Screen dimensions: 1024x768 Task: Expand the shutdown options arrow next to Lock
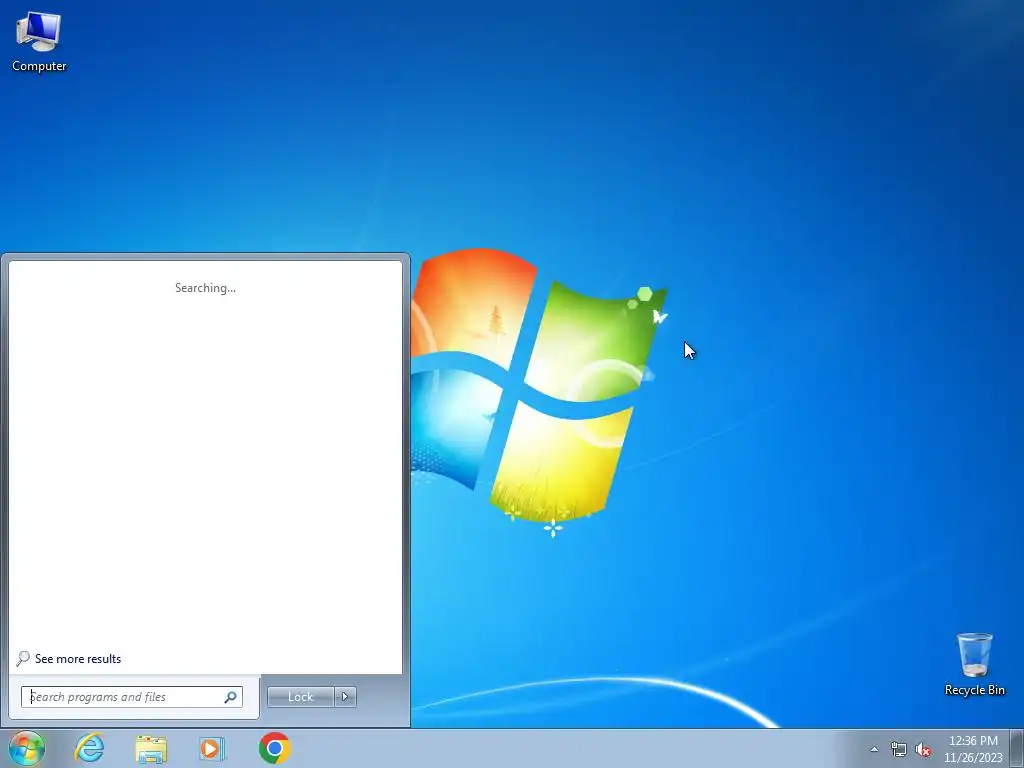coord(345,697)
